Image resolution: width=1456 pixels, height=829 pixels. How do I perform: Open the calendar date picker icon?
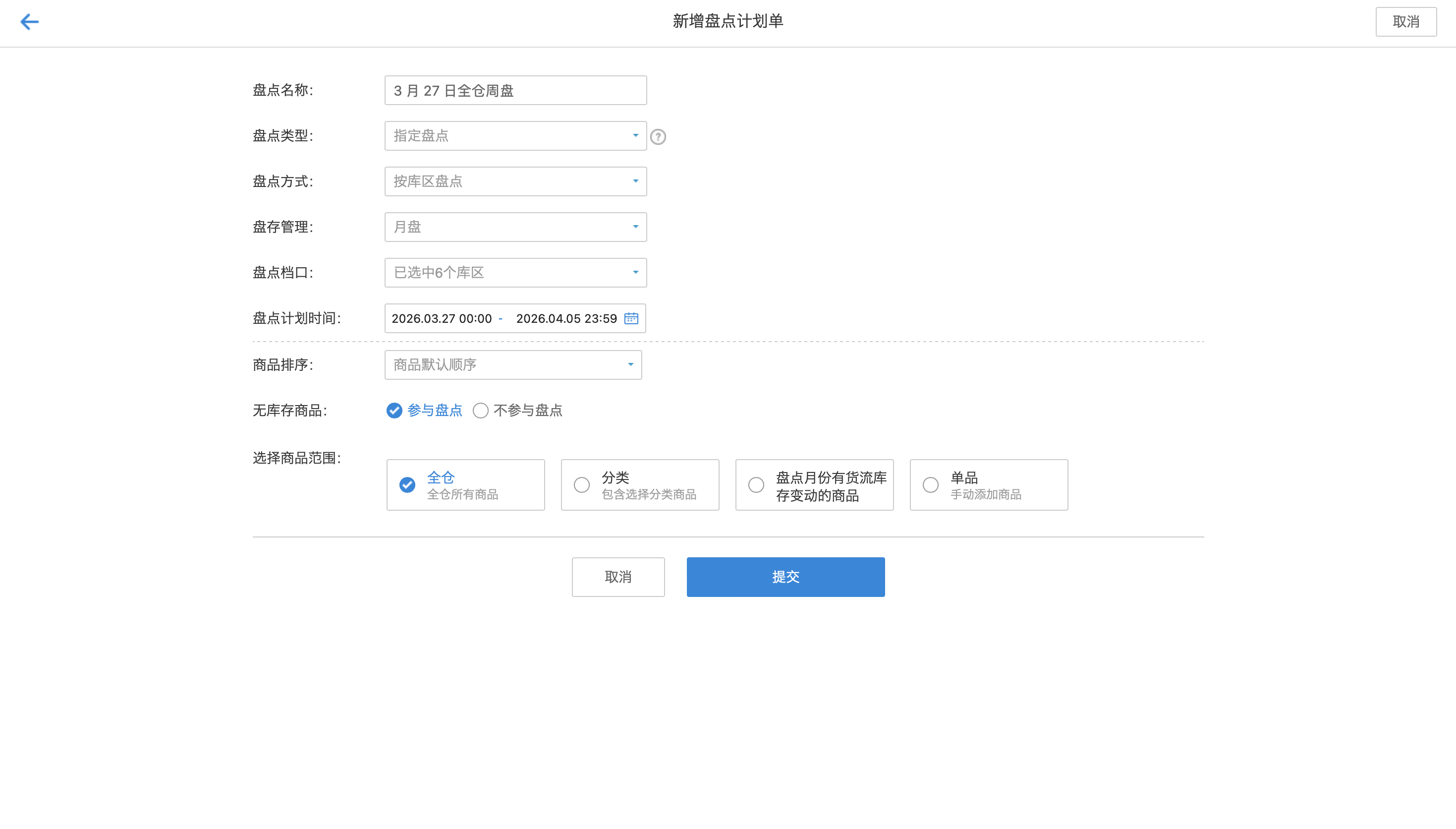pyautogui.click(x=631, y=318)
